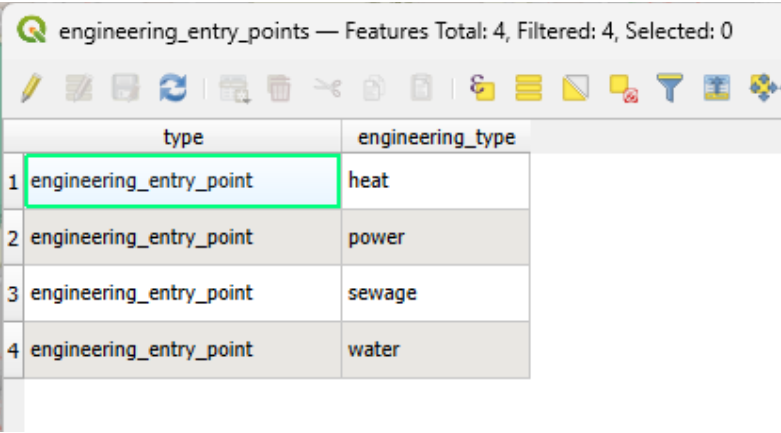Viewport: 781px width, 433px height.
Task: Click the 'sewage' cell in row 3
Action: click(x=435, y=293)
